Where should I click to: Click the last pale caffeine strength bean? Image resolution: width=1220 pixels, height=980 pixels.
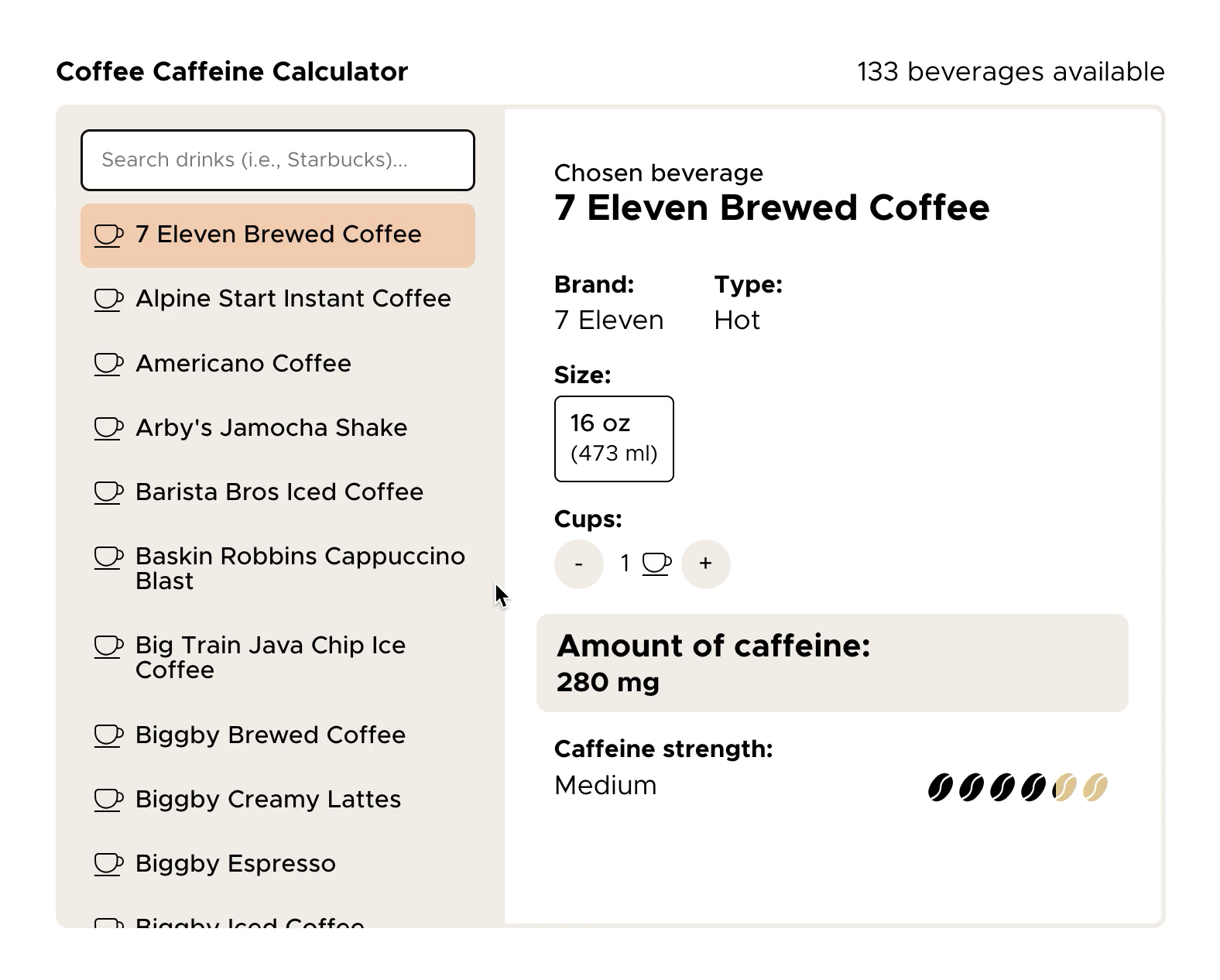[1095, 787]
